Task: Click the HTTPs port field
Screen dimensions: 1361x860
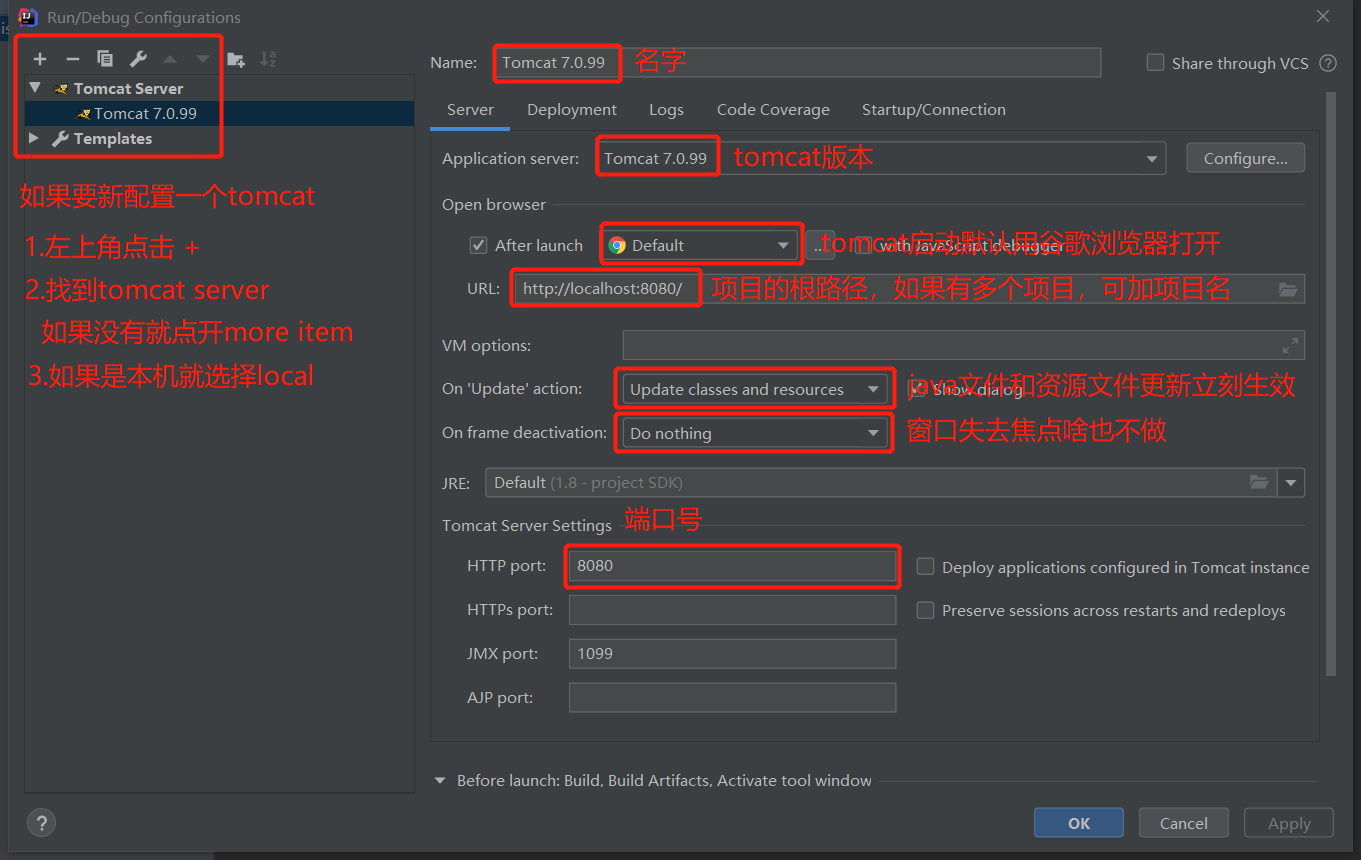Action: pyautogui.click(x=732, y=610)
